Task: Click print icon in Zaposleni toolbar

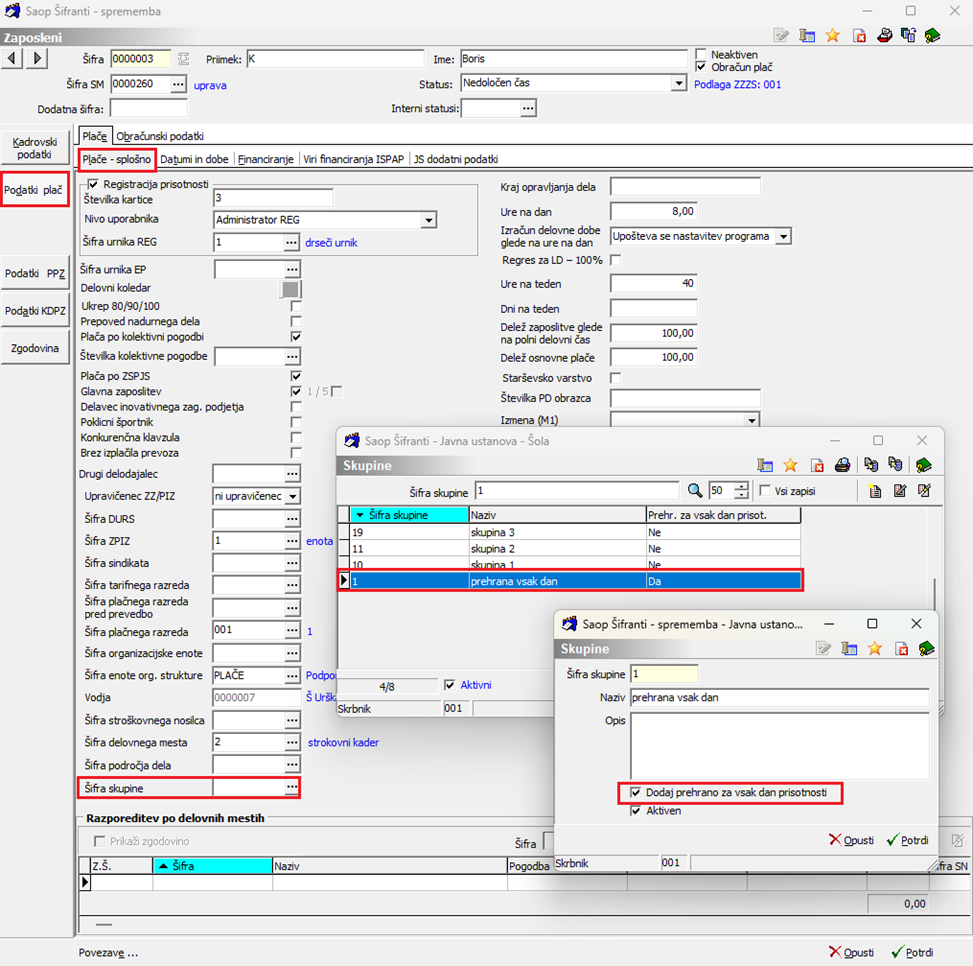Action: (885, 36)
